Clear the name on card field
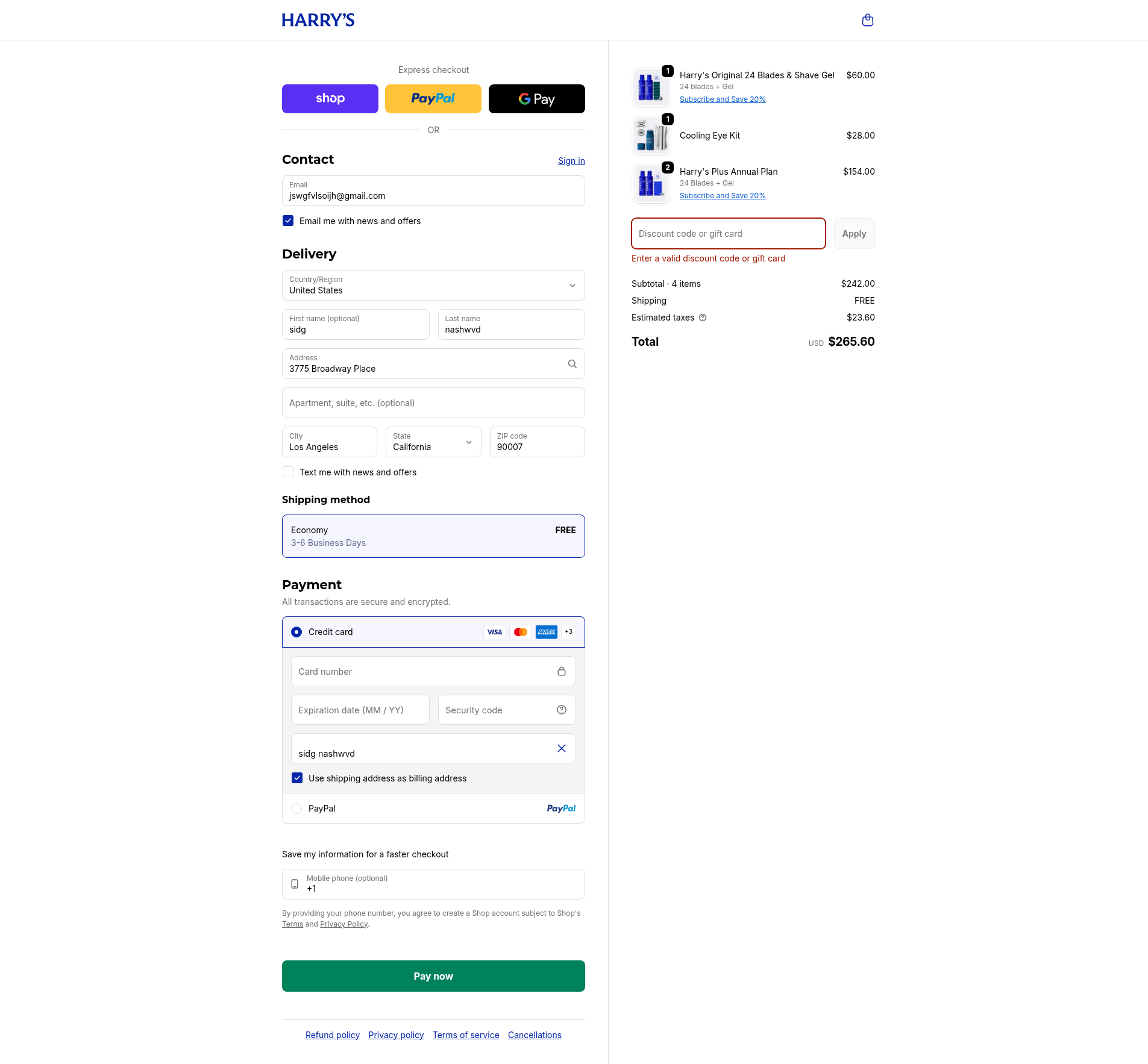The image size is (1148, 1064). pyautogui.click(x=561, y=748)
